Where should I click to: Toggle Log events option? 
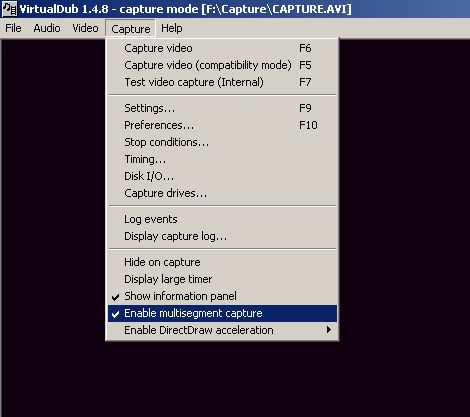[x=222, y=219]
